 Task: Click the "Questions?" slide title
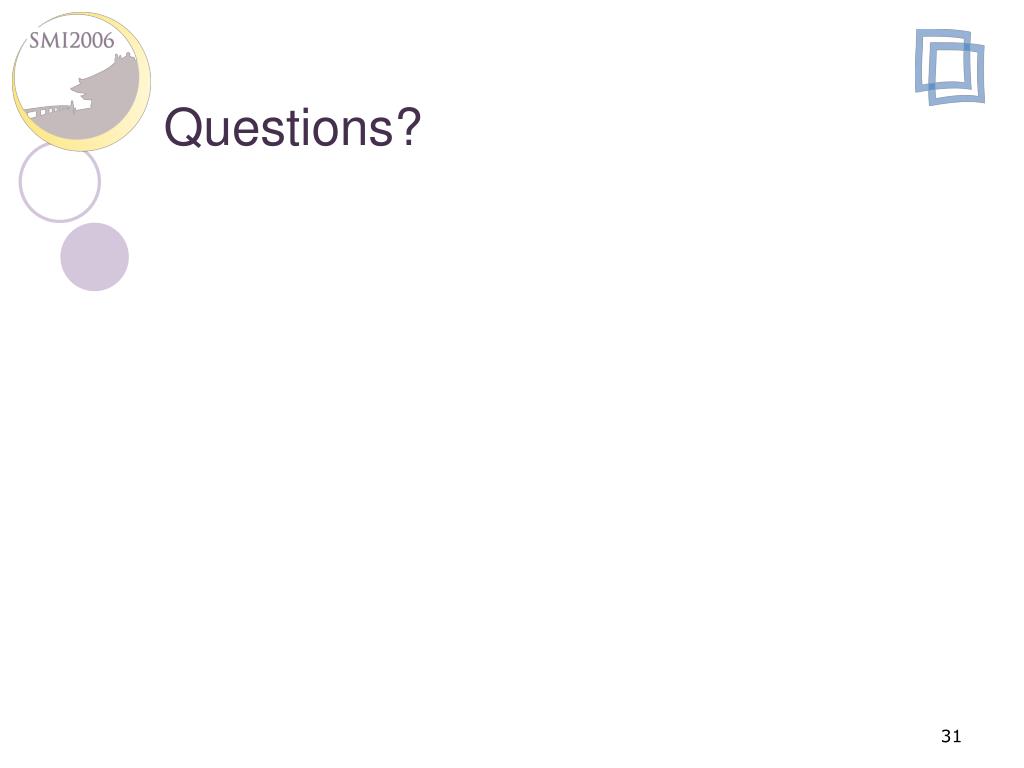pyautogui.click(x=292, y=127)
